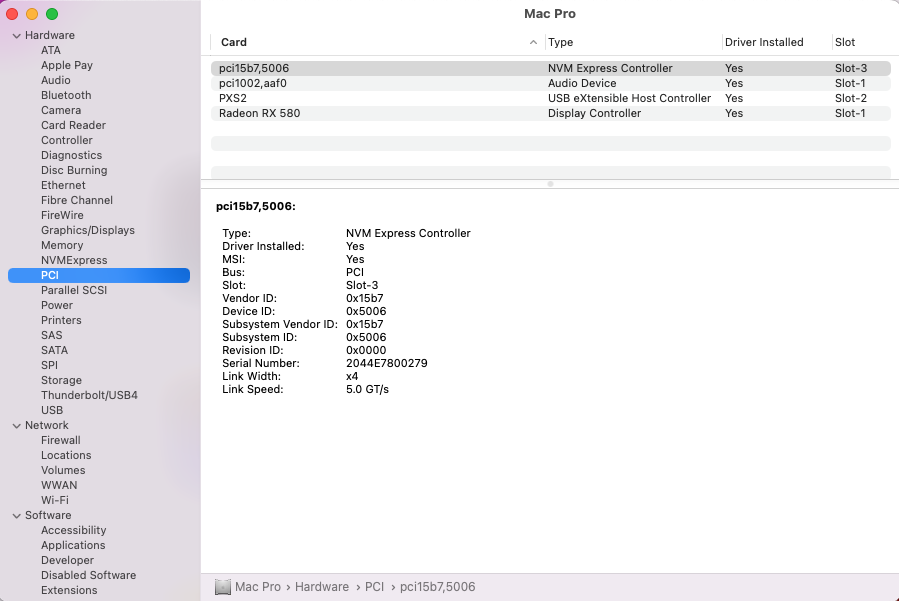Select Power in the sidebar
899x601 pixels.
(x=57, y=305)
